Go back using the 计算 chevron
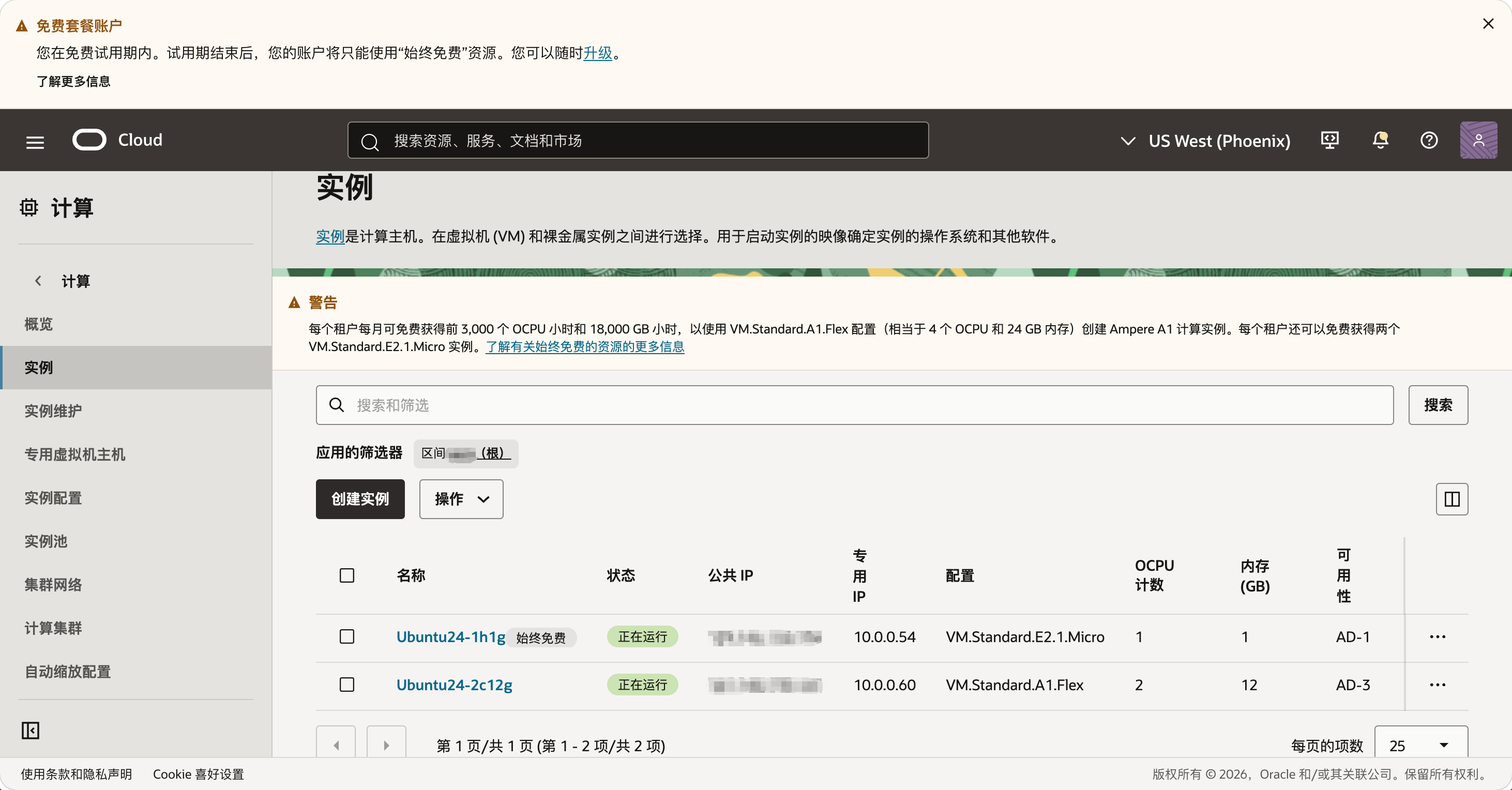 [x=38, y=281]
